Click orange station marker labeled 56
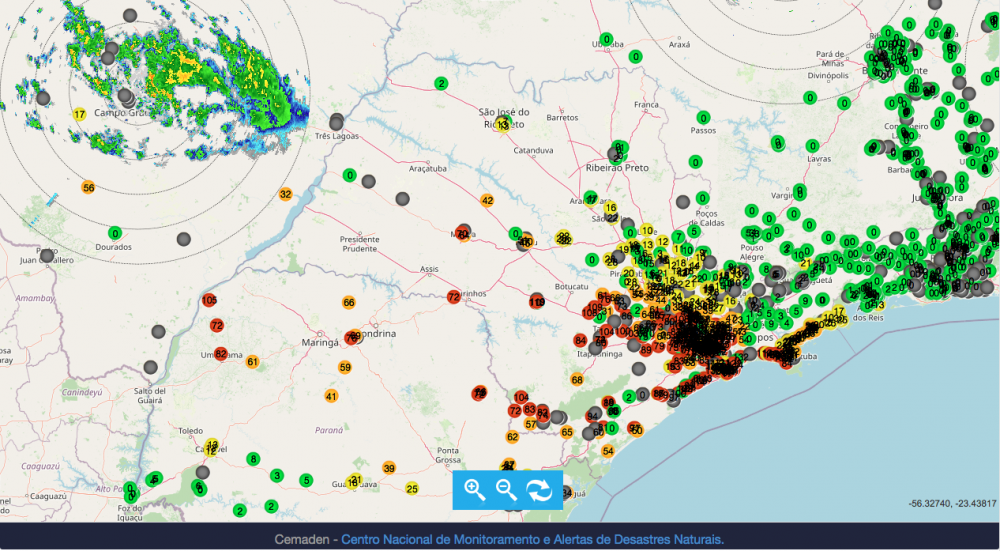Viewport: 1000px width, 551px height. [88, 188]
